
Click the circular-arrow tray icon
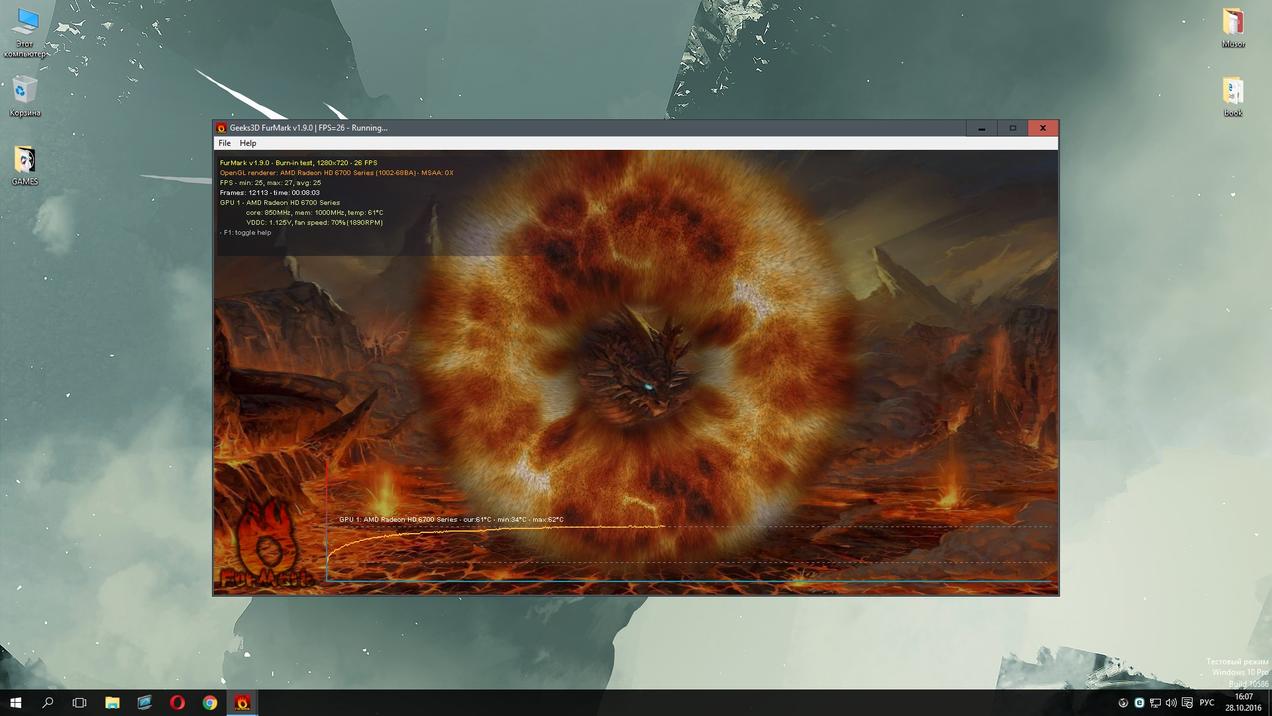click(x=1123, y=703)
